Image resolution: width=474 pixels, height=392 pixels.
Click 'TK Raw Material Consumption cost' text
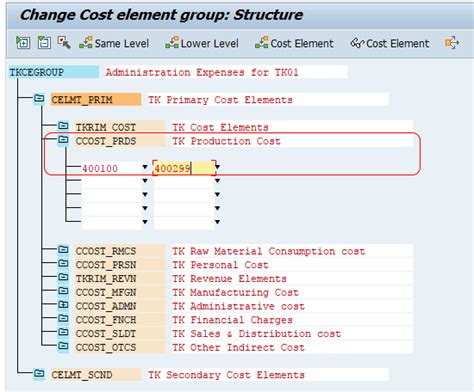point(269,251)
